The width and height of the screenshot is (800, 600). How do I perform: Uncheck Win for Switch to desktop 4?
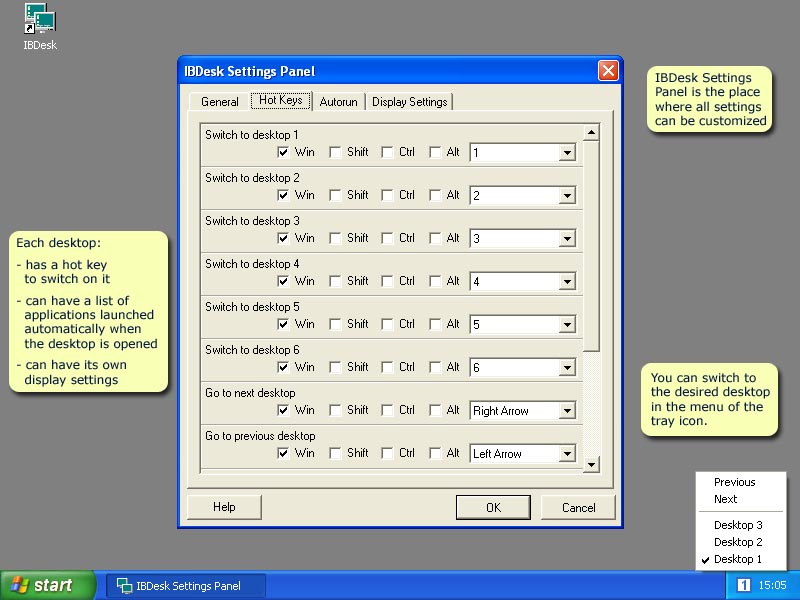click(x=283, y=281)
